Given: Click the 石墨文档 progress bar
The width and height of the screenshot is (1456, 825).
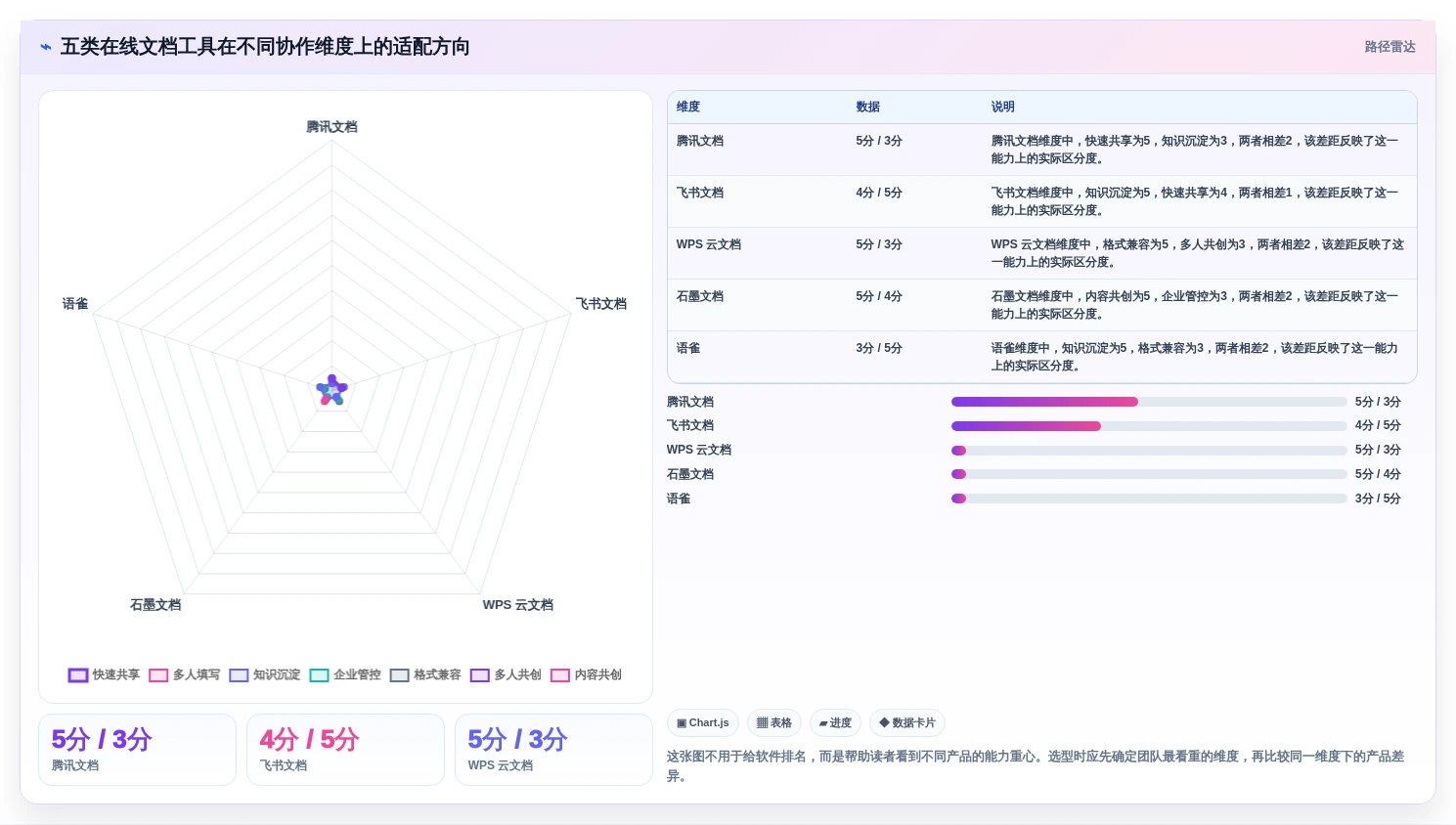Looking at the screenshot, I should pyautogui.click(x=1149, y=474).
